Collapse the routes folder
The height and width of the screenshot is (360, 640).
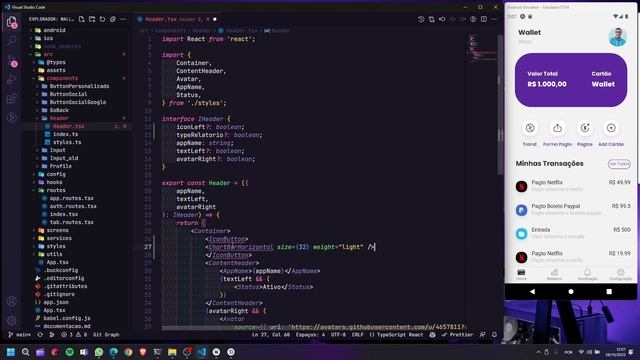56,190
